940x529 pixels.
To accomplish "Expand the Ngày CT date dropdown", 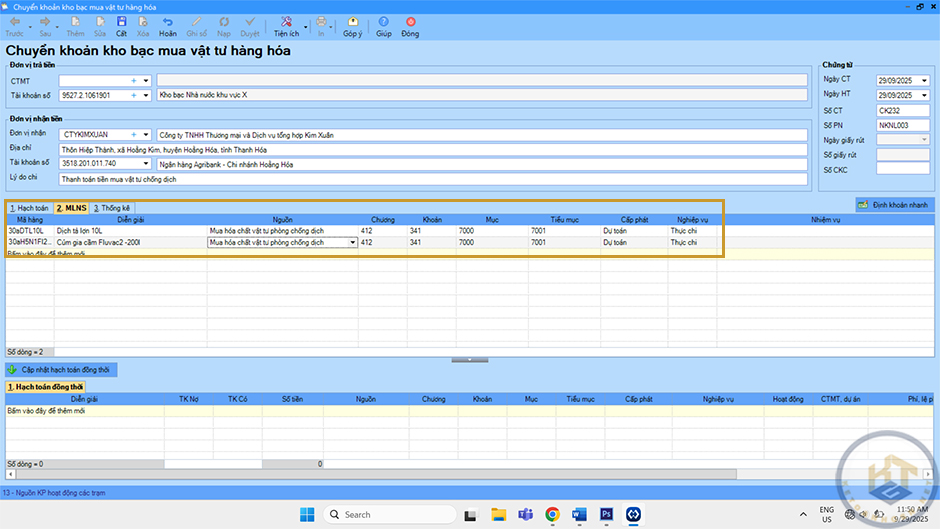I will click(924, 79).
